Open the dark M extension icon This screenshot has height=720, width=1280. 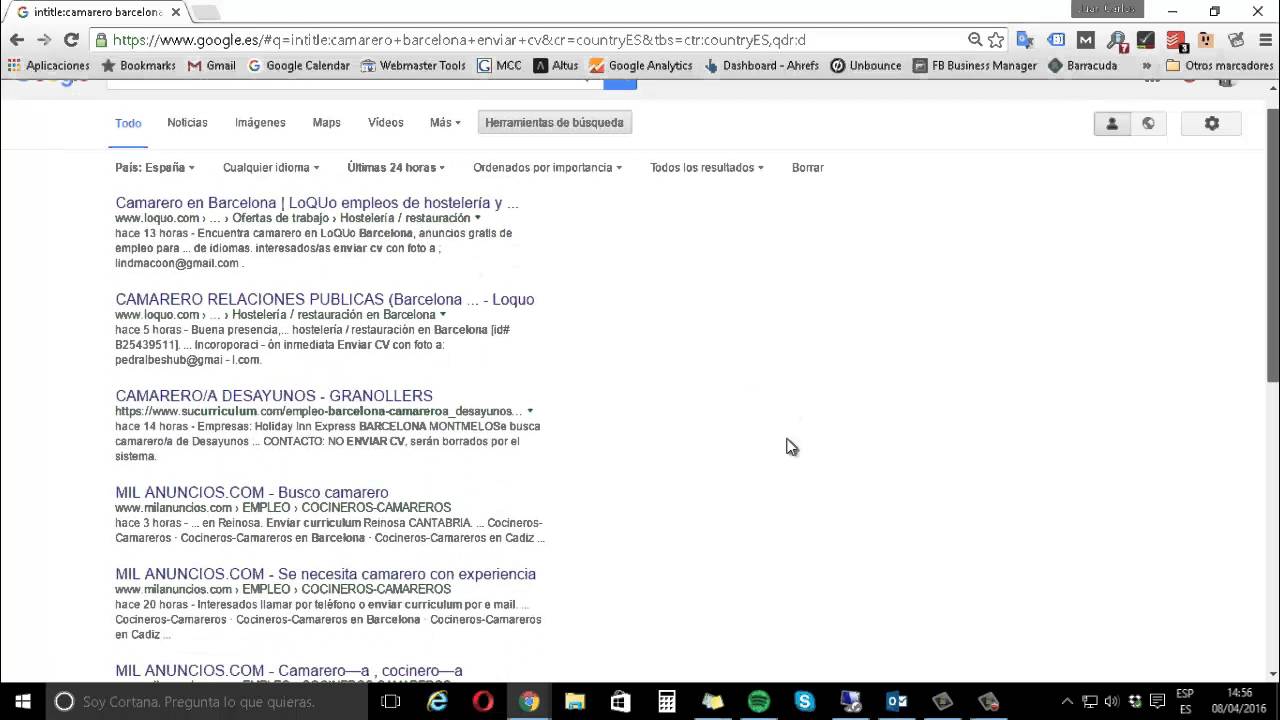click(1086, 40)
